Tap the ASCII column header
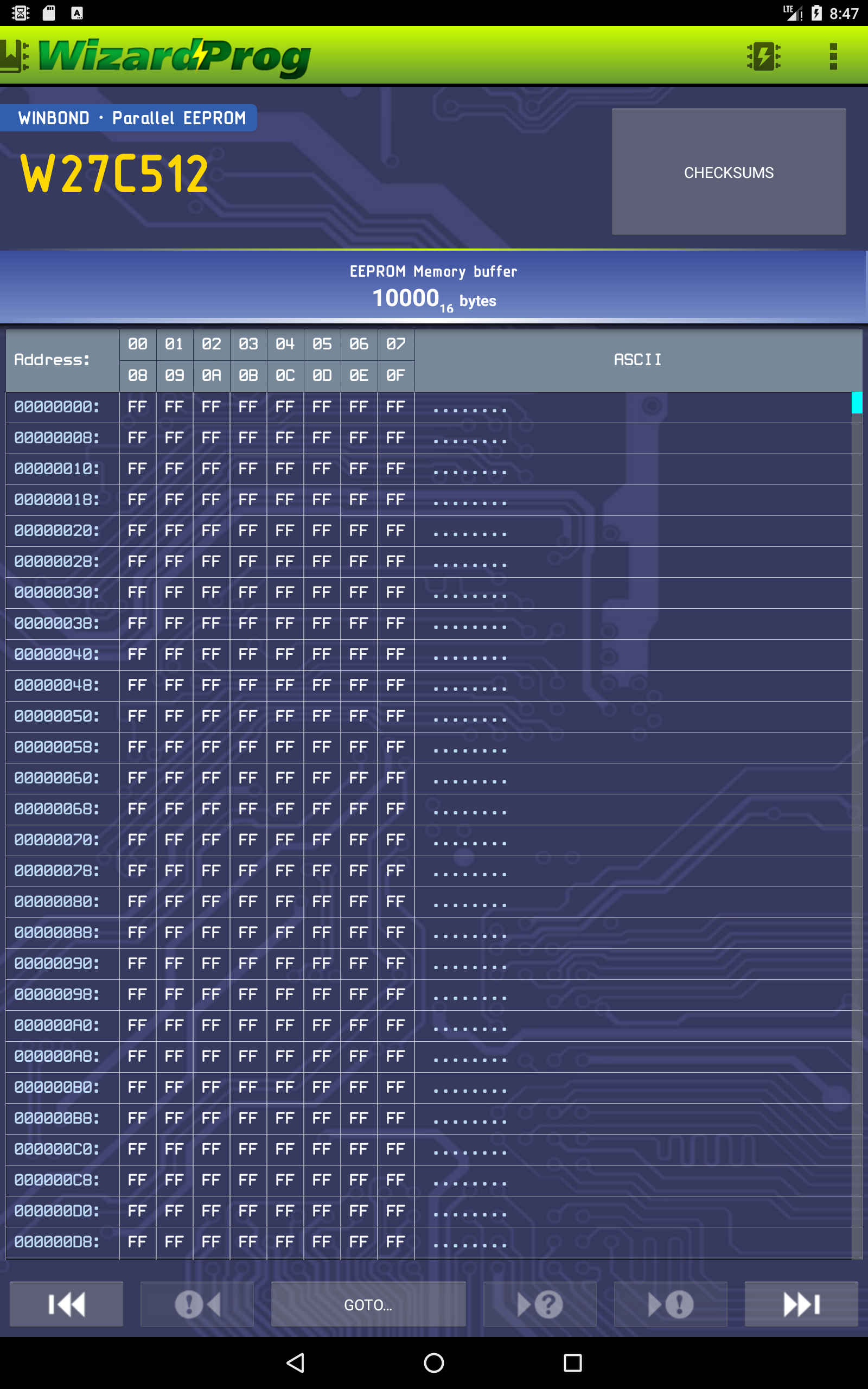The height and width of the screenshot is (1389, 868). point(638,360)
